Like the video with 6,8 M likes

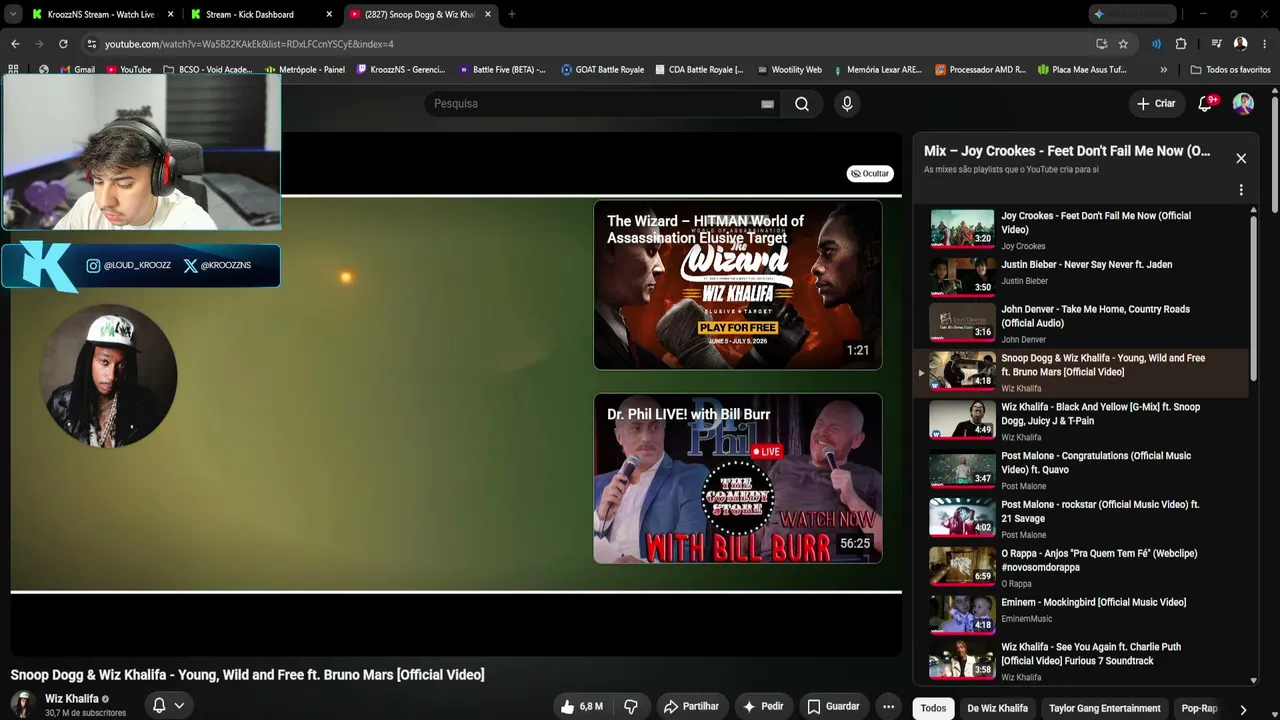click(x=581, y=706)
